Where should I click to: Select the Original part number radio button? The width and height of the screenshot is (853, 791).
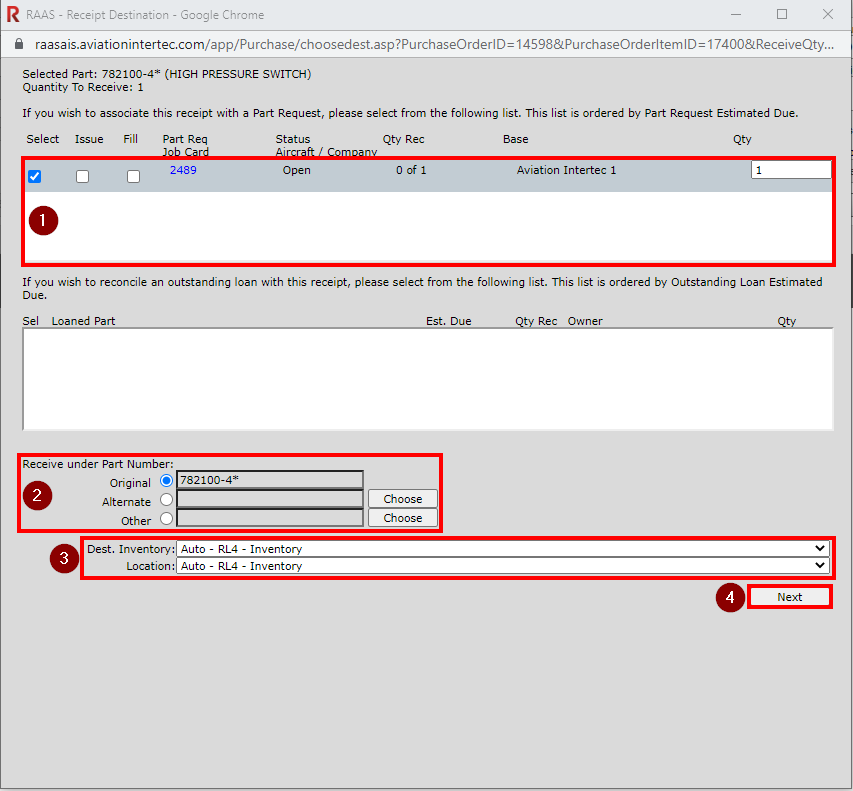(166, 480)
